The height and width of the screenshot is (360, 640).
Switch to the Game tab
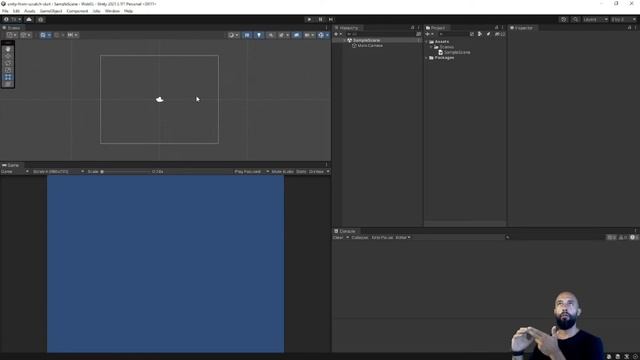click(11, 165)
